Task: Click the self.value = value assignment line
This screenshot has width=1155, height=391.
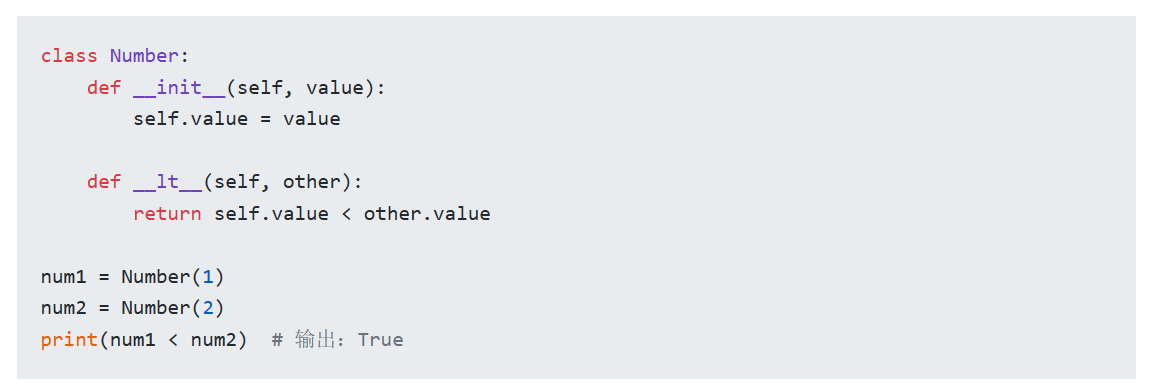Action: (236, 119)
